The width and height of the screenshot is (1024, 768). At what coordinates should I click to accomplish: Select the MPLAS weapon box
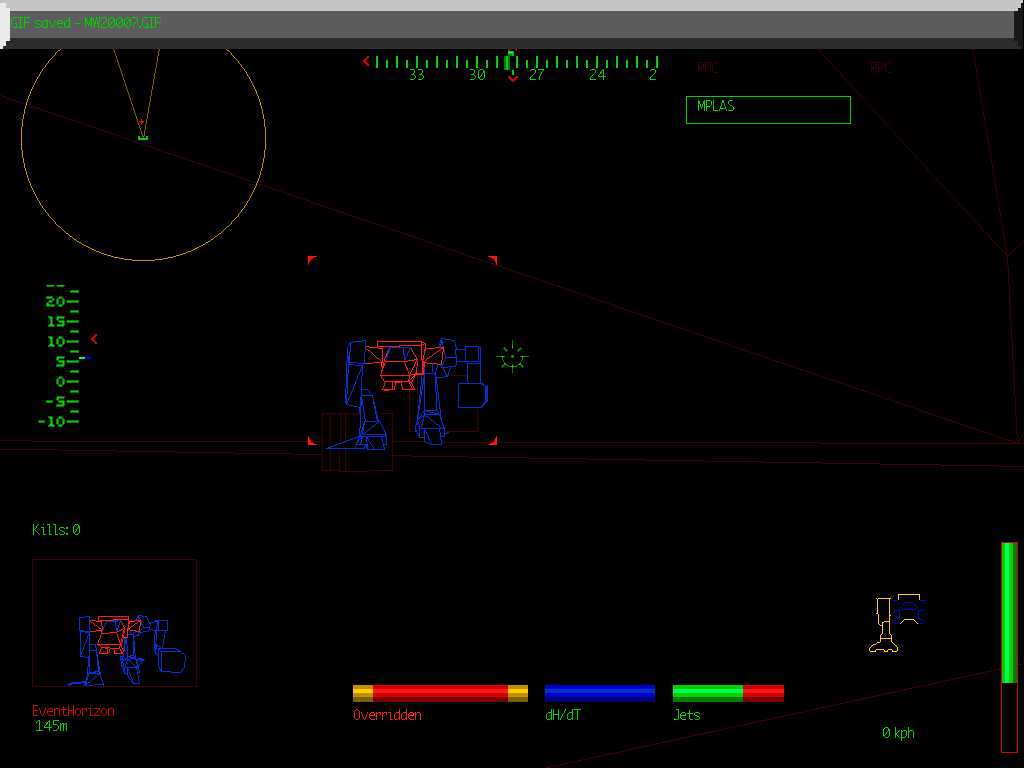coord(768,109)
